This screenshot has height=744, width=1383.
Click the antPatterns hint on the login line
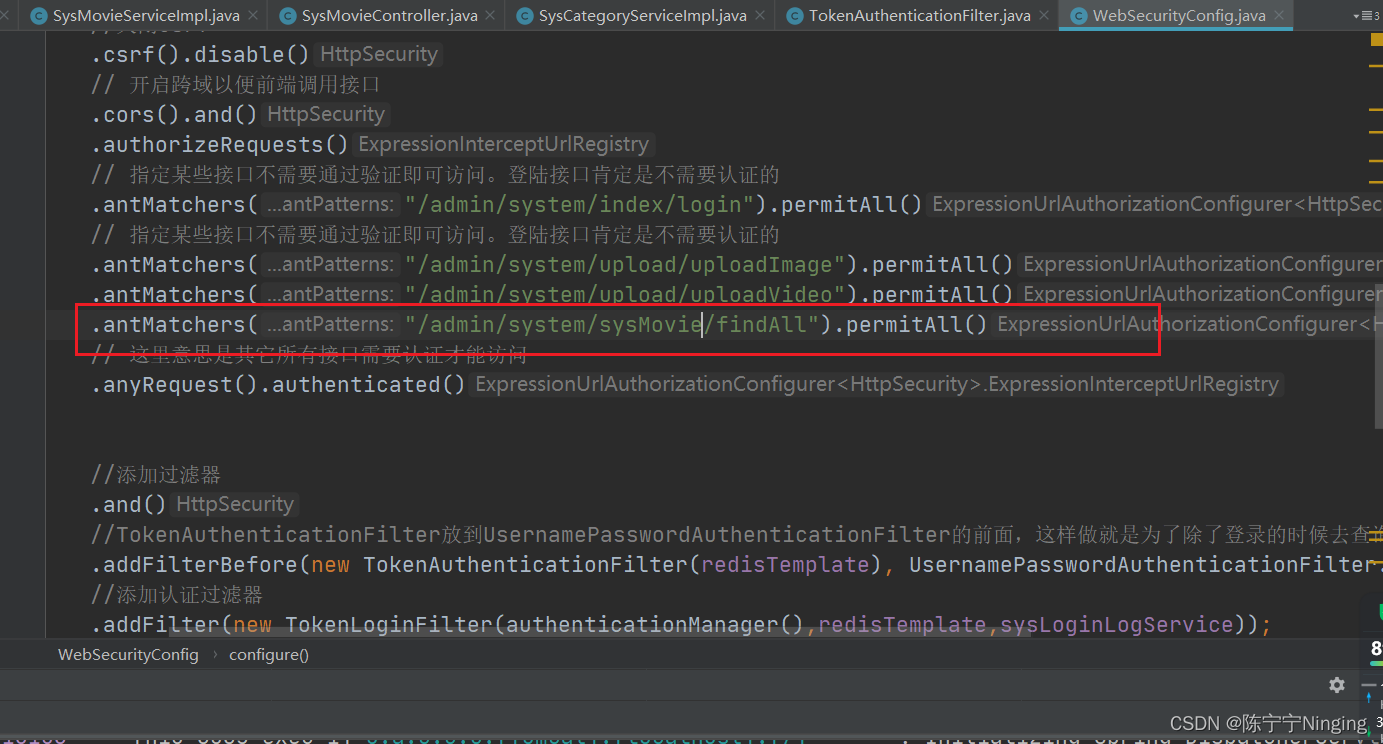331,205
